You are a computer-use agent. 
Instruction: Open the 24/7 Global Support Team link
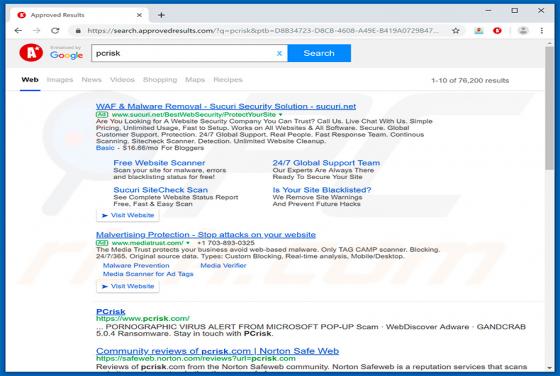pyautogui.click(x=326, y=163)
